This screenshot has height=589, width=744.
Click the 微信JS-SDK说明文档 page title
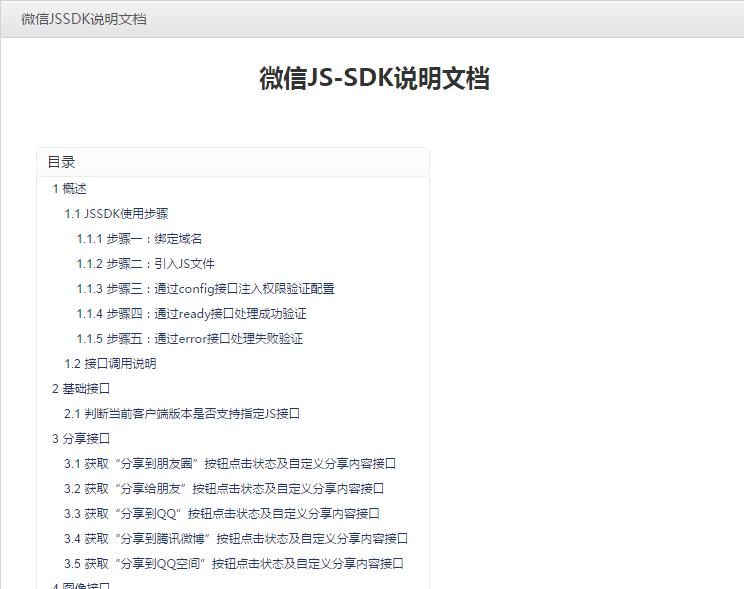click(374, 78)
